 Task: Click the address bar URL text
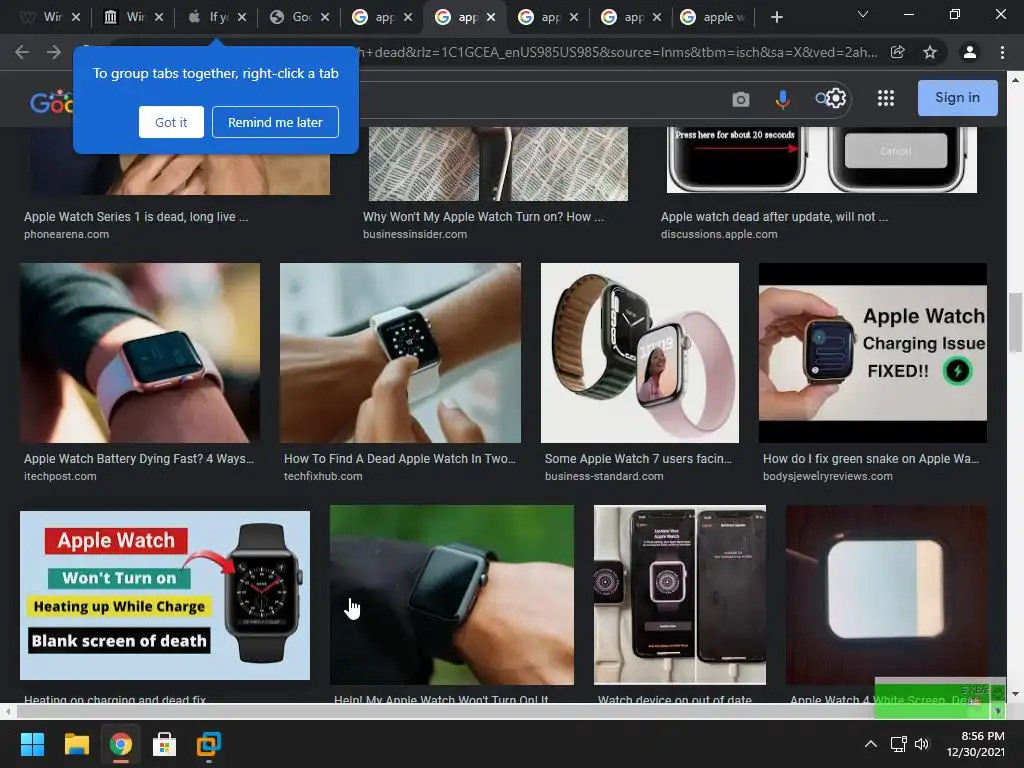click(617, 52)
